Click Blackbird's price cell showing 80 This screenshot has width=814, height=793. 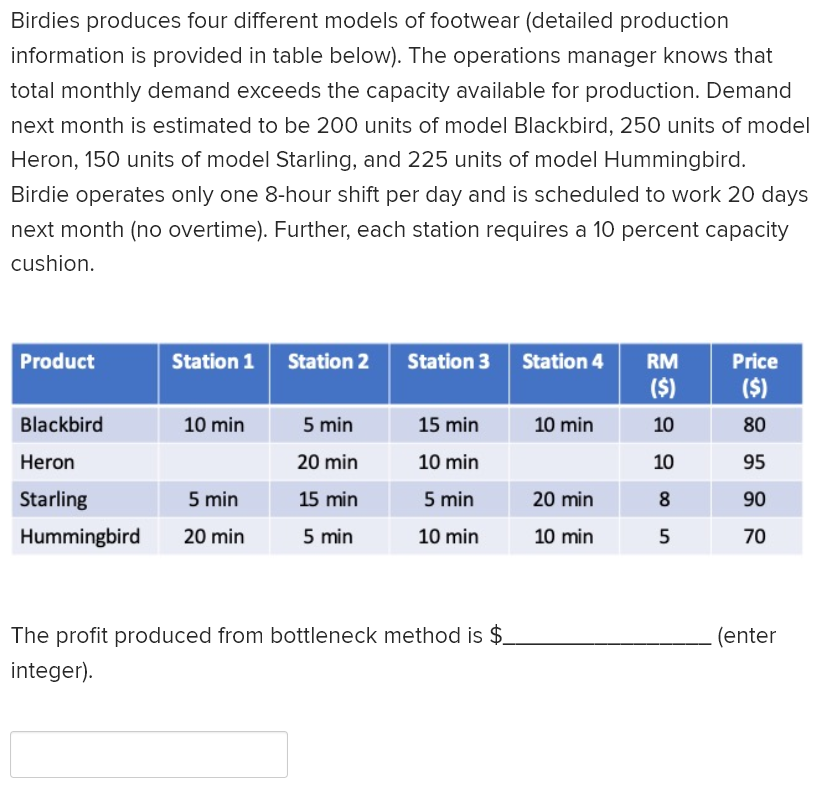(x=755, y=425)
